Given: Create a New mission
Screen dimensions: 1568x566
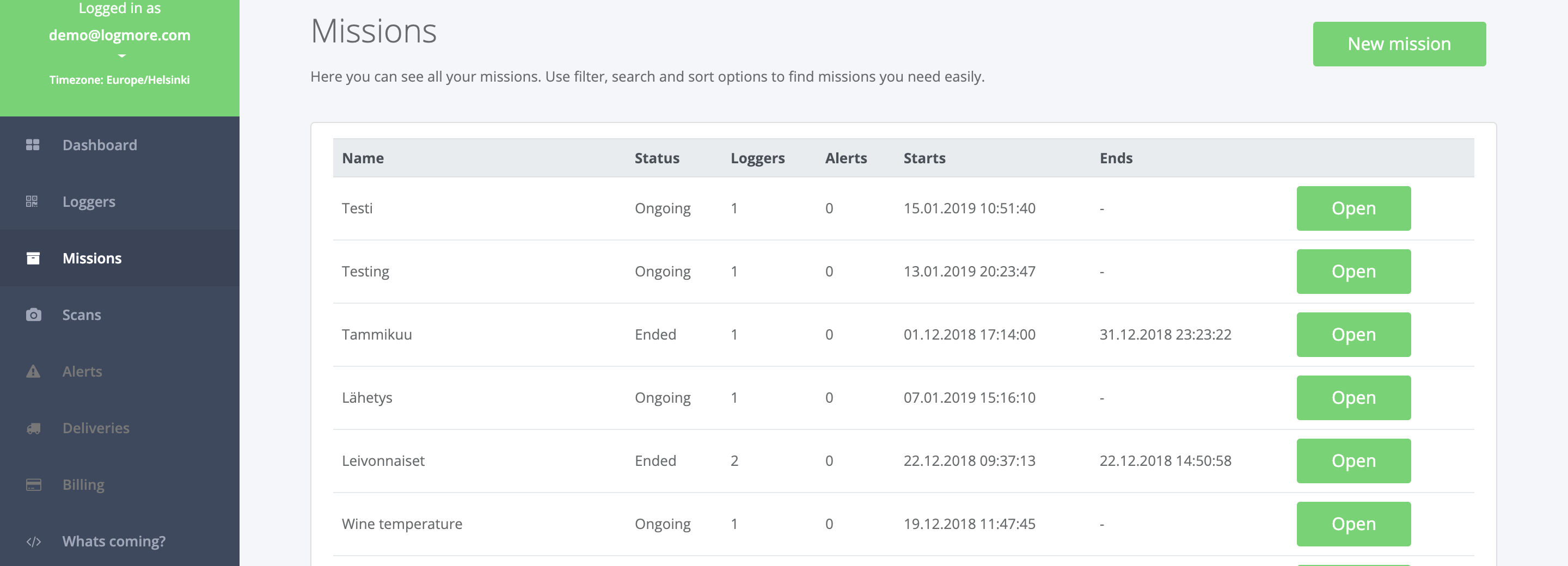Looking at the screenshot, I should [x=1399, y=44].
